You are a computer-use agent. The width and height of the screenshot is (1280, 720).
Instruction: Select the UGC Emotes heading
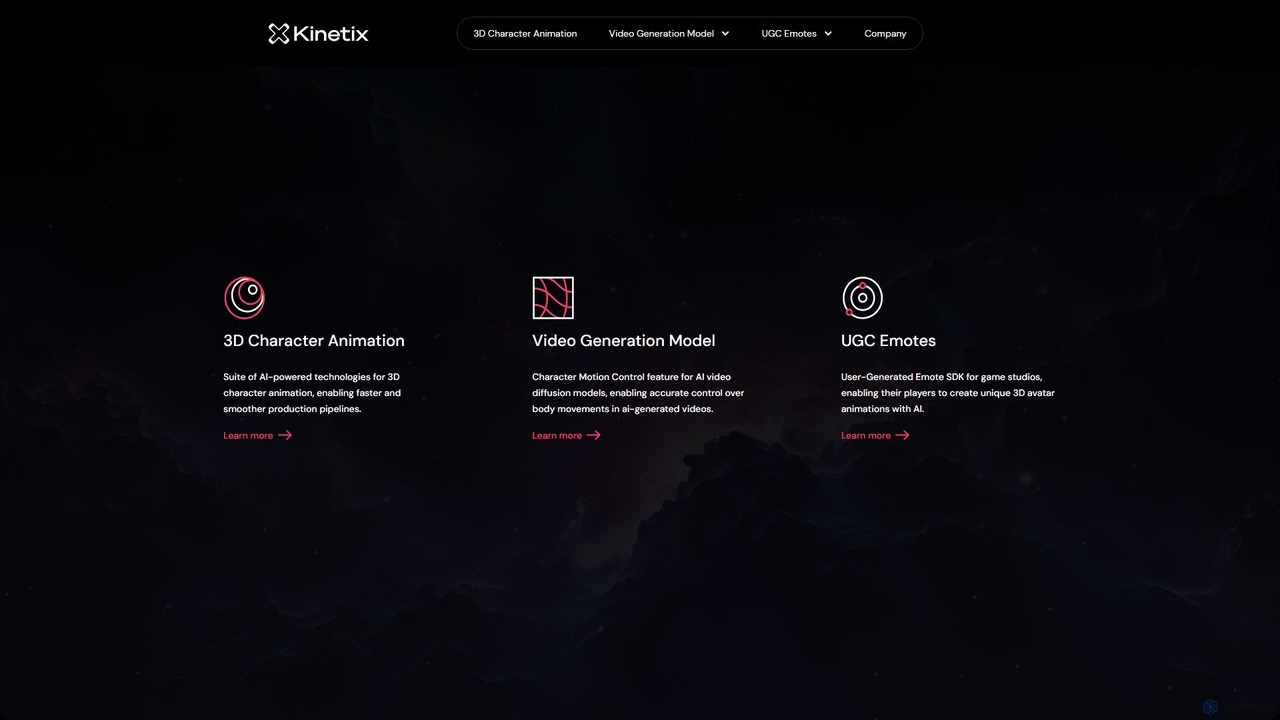point(888,341)
